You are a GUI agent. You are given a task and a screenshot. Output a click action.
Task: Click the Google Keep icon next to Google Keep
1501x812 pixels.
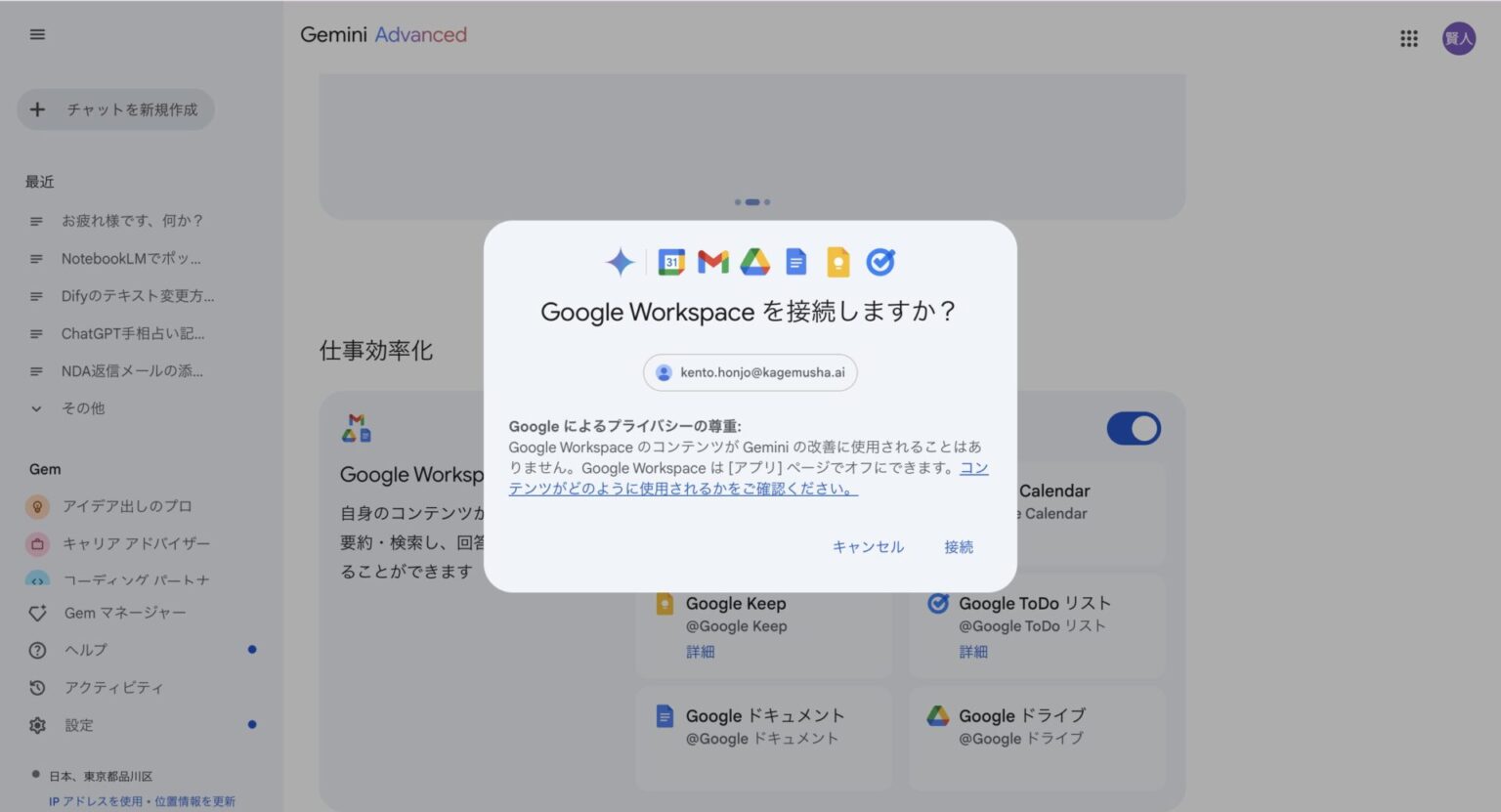(x=665, y=604)
